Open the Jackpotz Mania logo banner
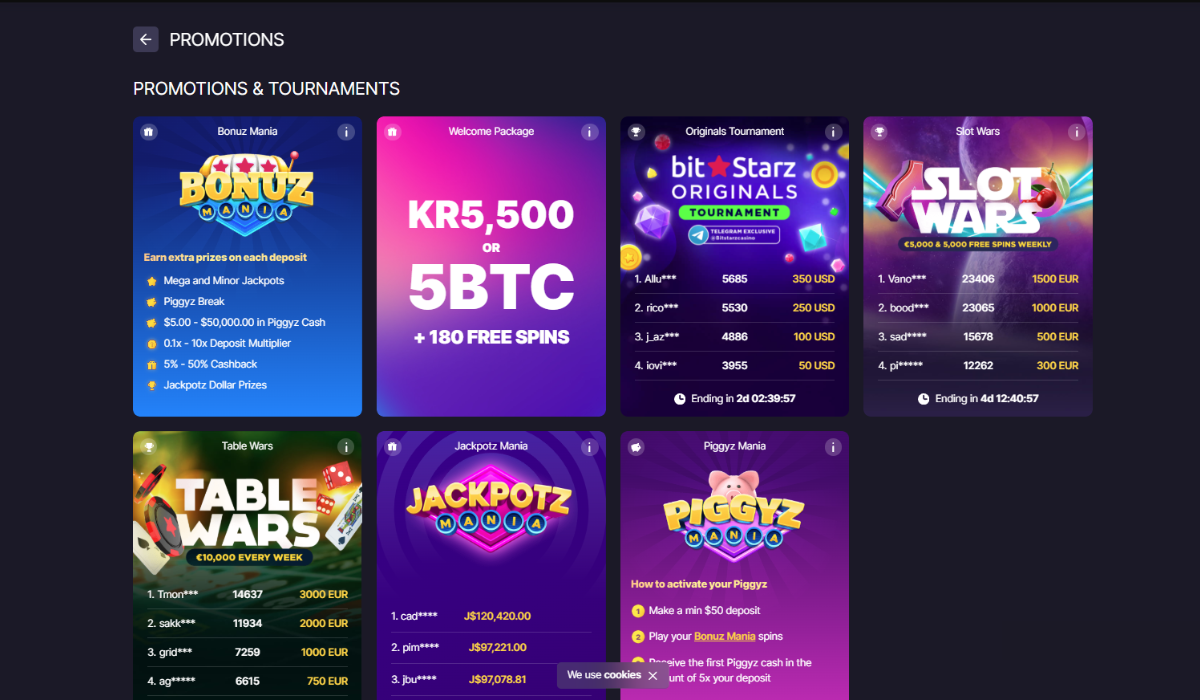 [x=491, y=510]
